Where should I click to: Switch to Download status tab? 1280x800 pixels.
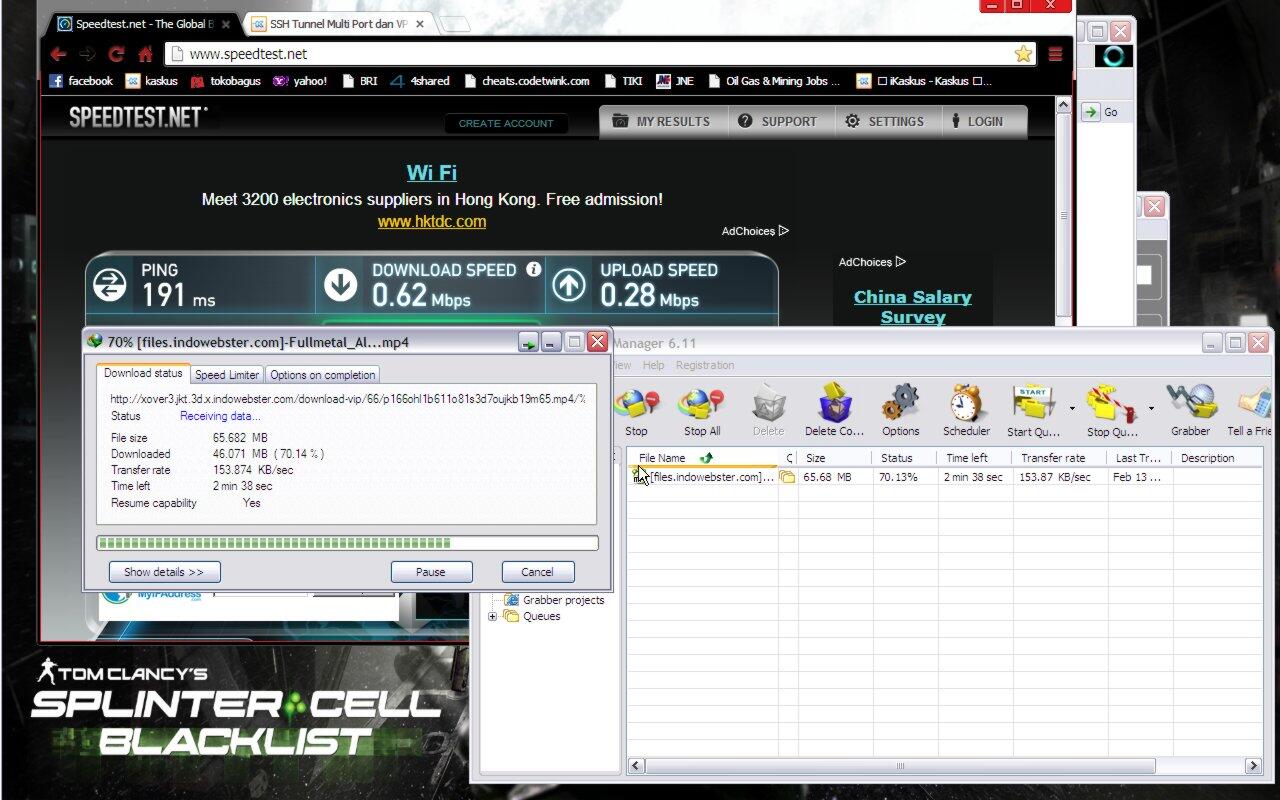pyautogui.click(x=143, y=373)
